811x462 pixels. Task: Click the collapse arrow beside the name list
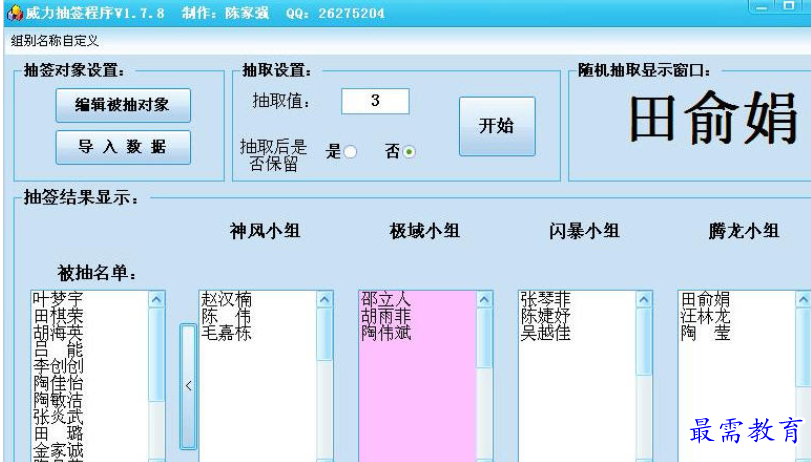(x=188, y=386)
